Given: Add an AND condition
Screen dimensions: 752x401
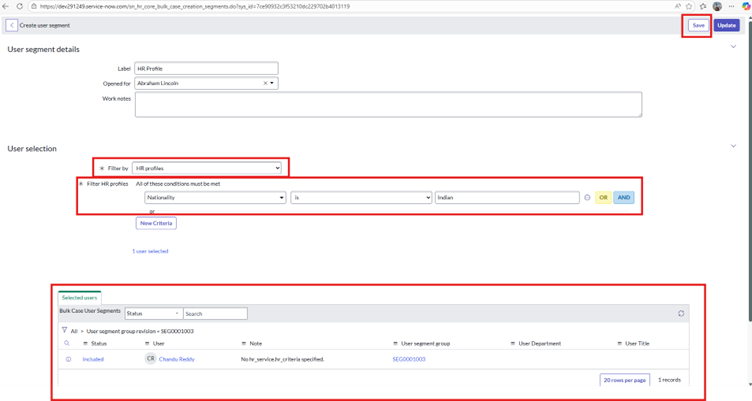Looking at the screenshot, I should [x=623, y=198].
